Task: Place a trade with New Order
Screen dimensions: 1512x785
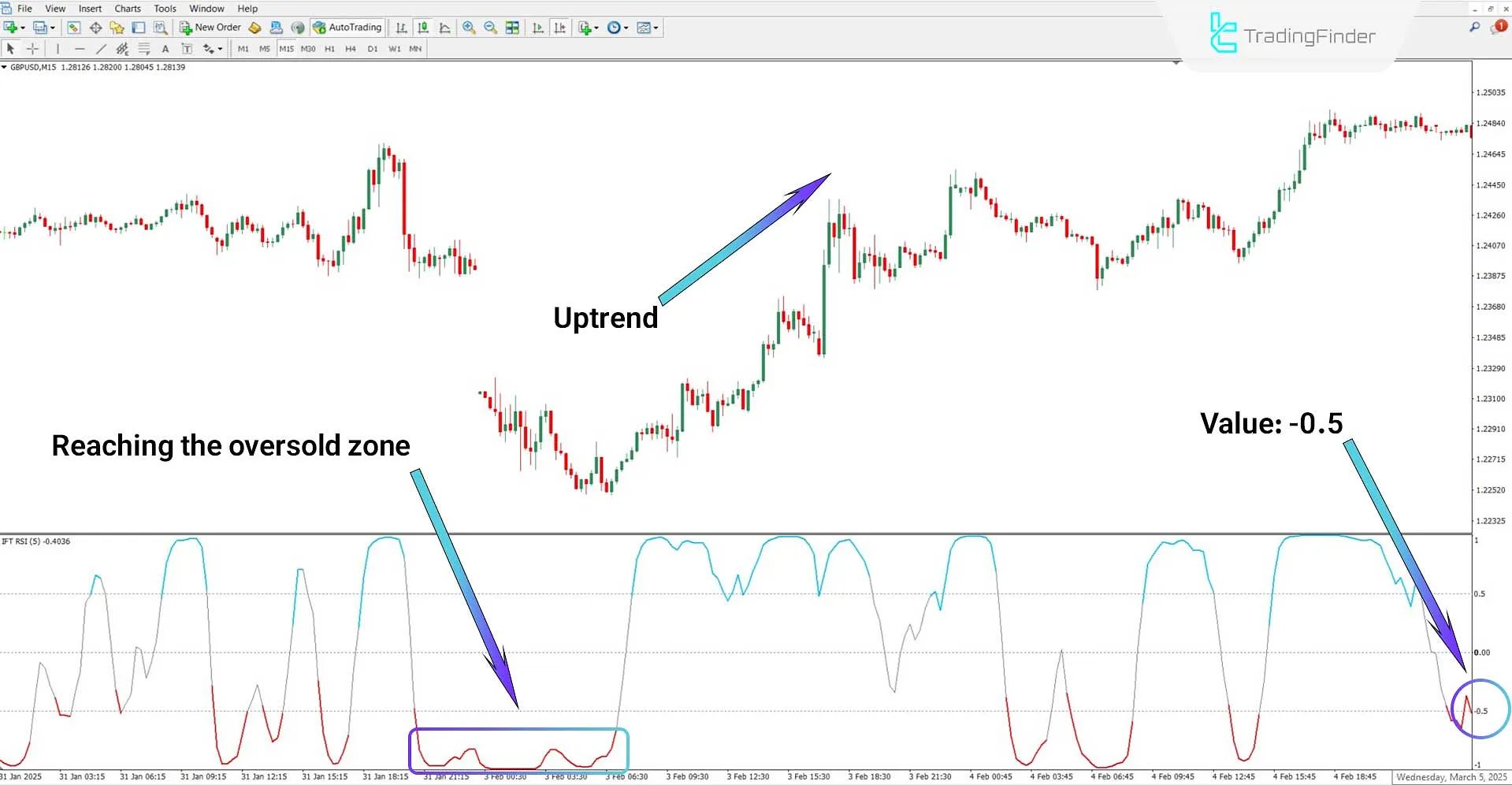Action: [210, 27]
